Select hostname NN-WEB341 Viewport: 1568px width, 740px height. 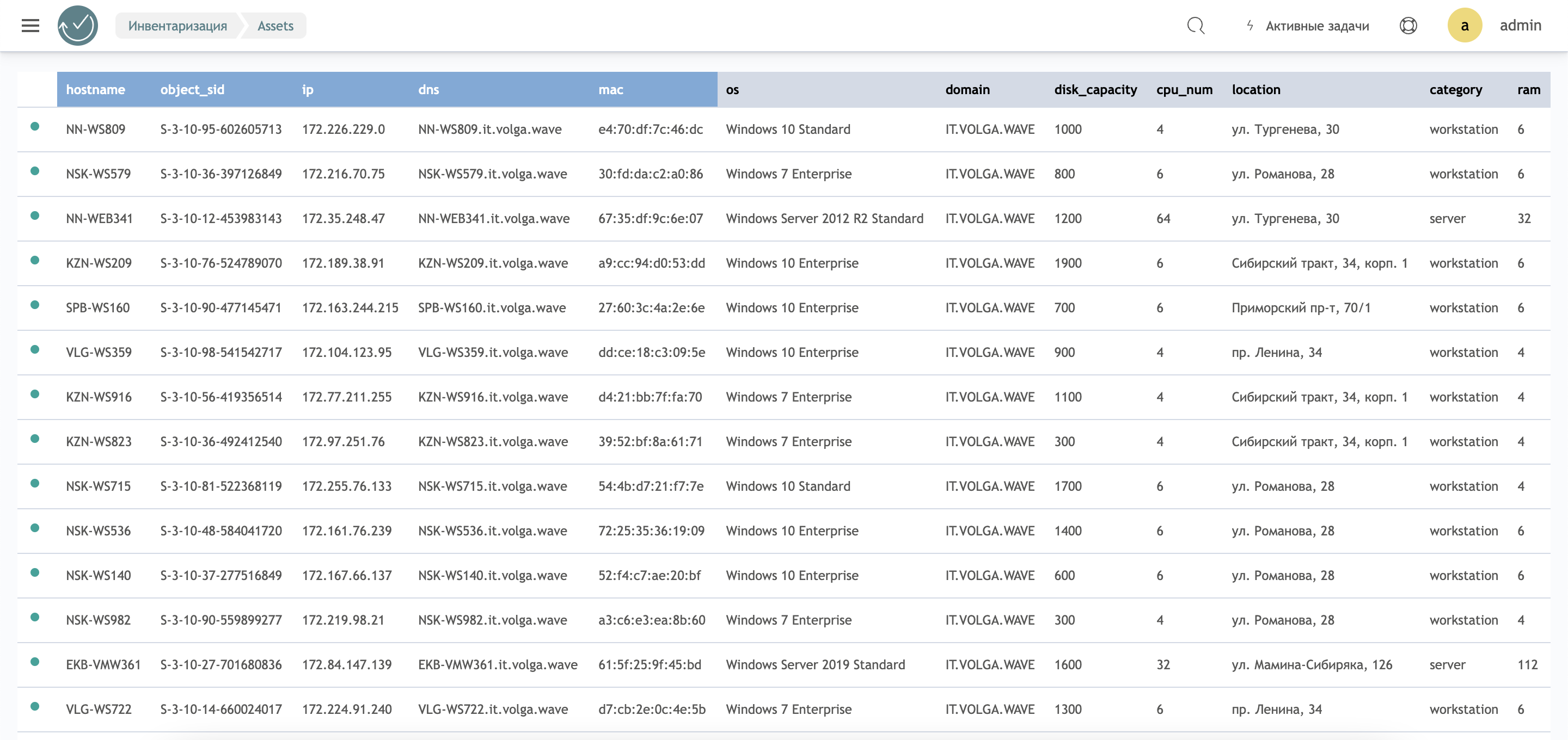click(x=99, y=219)
